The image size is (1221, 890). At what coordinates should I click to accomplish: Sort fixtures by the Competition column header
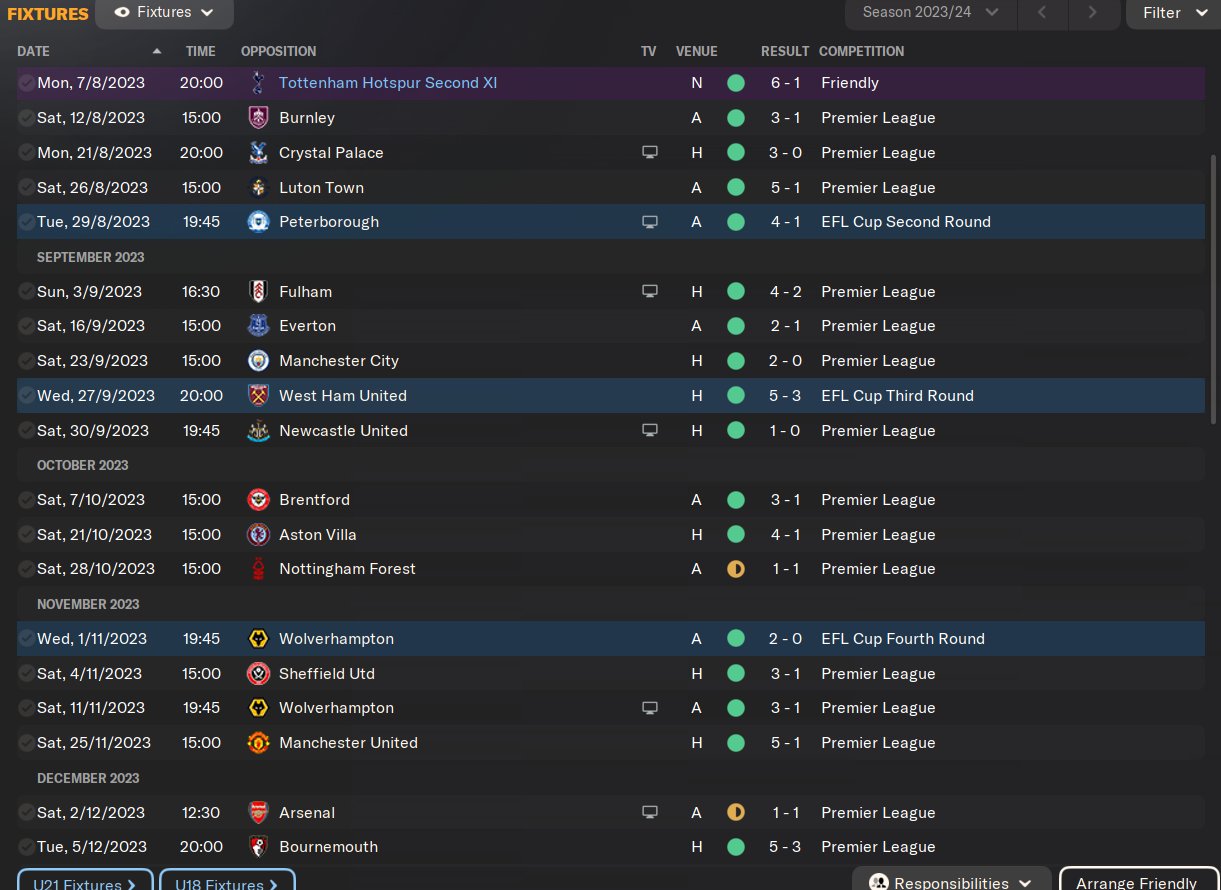pos(861,51)
